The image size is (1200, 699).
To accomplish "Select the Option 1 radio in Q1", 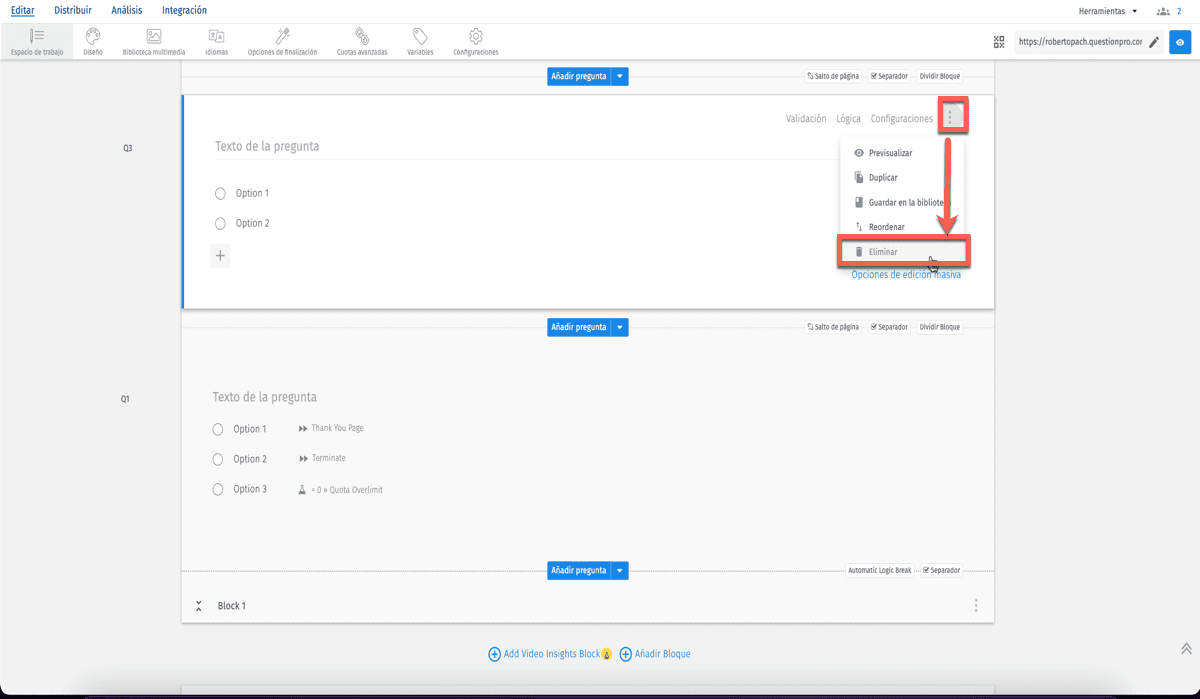I will coord(218,429).
